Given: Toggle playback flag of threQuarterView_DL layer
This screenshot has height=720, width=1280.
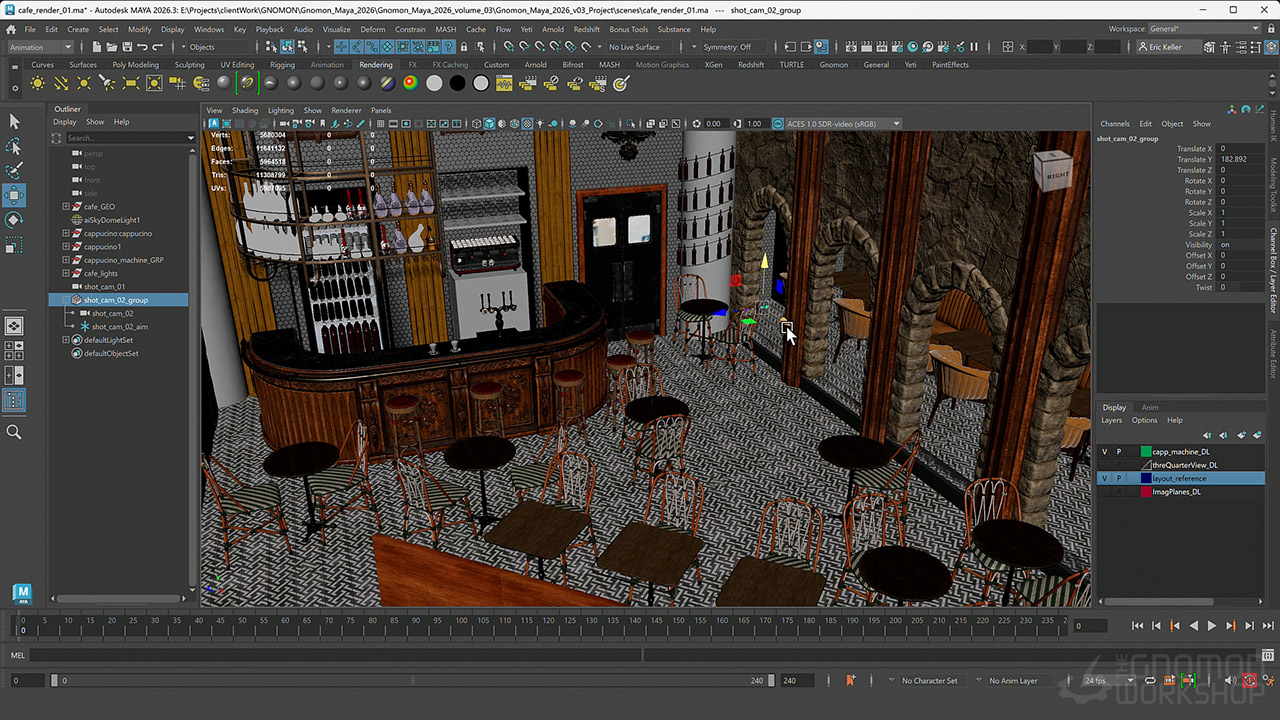Looking at the screenshot, I should (x=1119, y=465).
